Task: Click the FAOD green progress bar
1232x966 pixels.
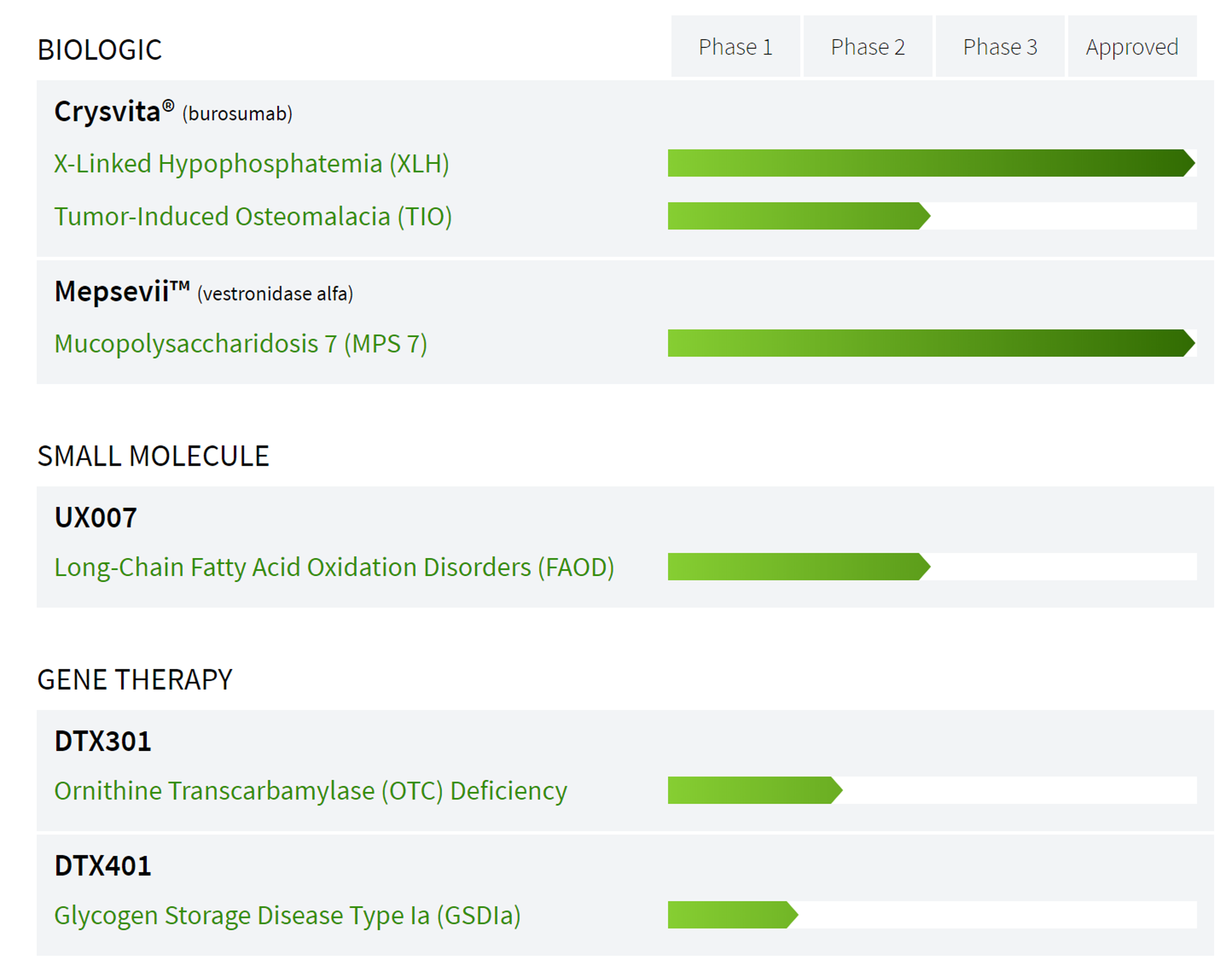Action: 796,567
